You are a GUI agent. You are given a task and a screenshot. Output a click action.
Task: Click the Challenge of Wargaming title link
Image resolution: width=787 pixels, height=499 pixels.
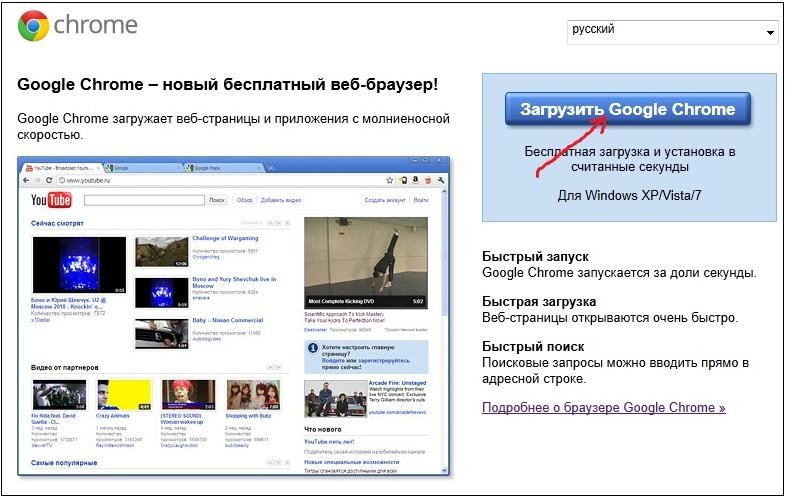click(225, 238)
